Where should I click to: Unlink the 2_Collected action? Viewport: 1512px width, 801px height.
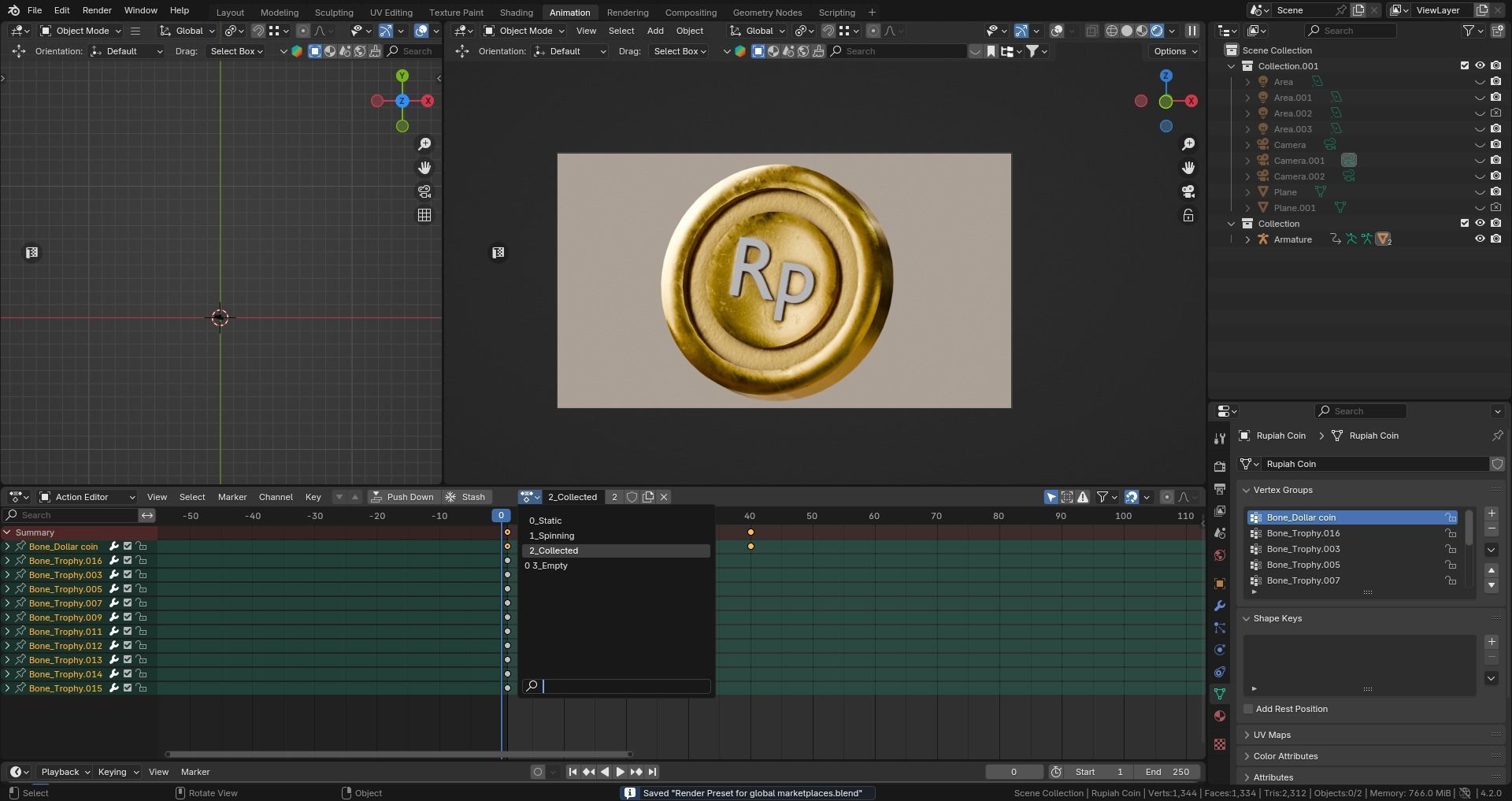pos(664,497)
